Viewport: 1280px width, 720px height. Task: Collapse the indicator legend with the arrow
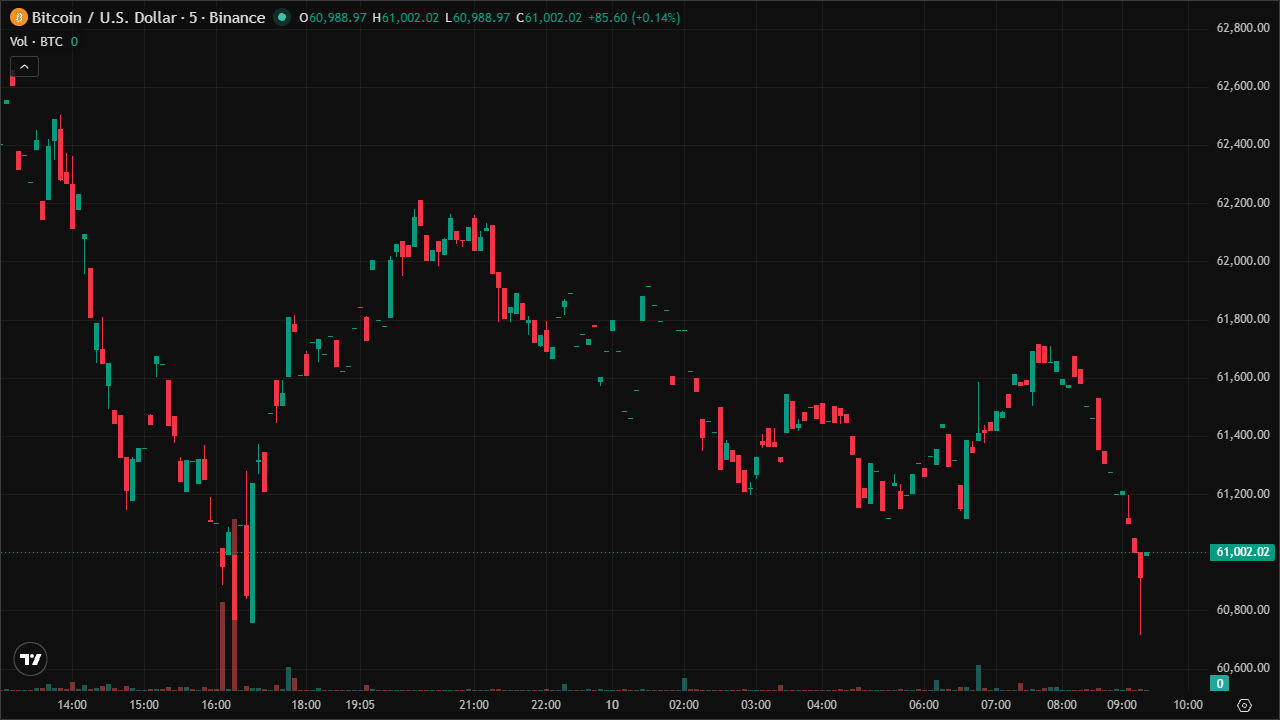pyautogui.click(x=24, y=66)
